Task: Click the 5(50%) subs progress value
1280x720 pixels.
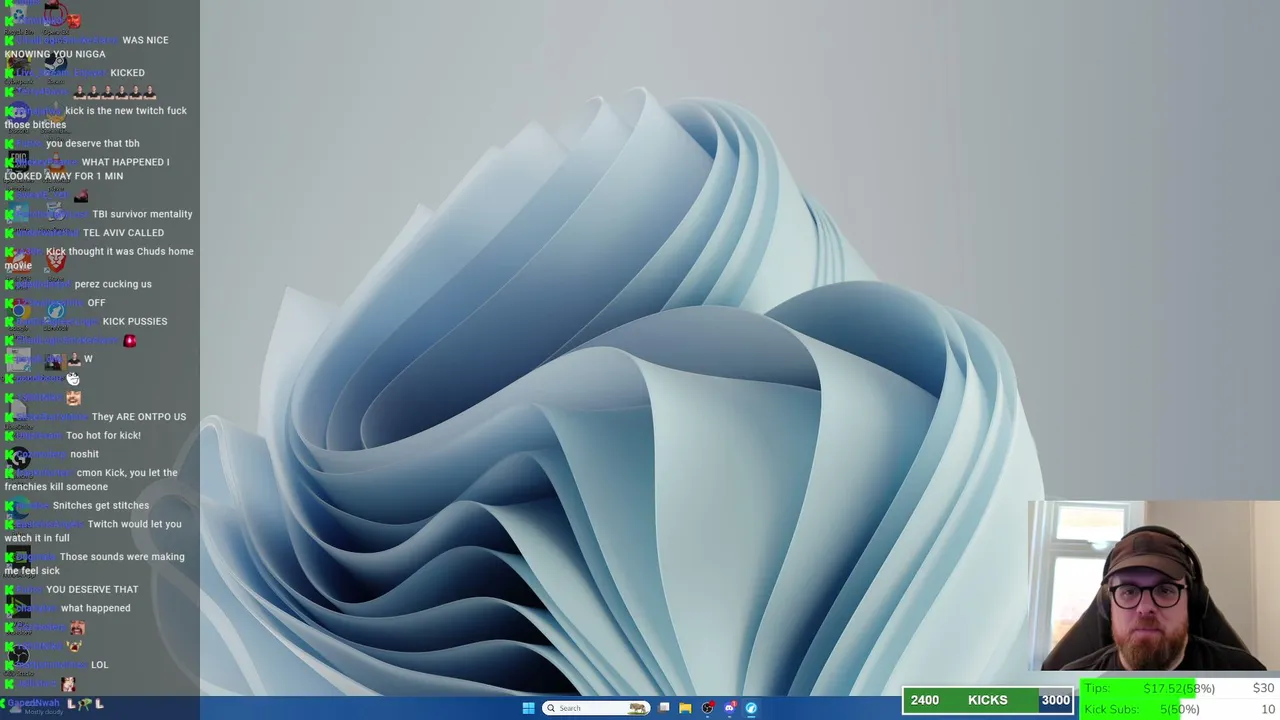Action: point(1179,709)
